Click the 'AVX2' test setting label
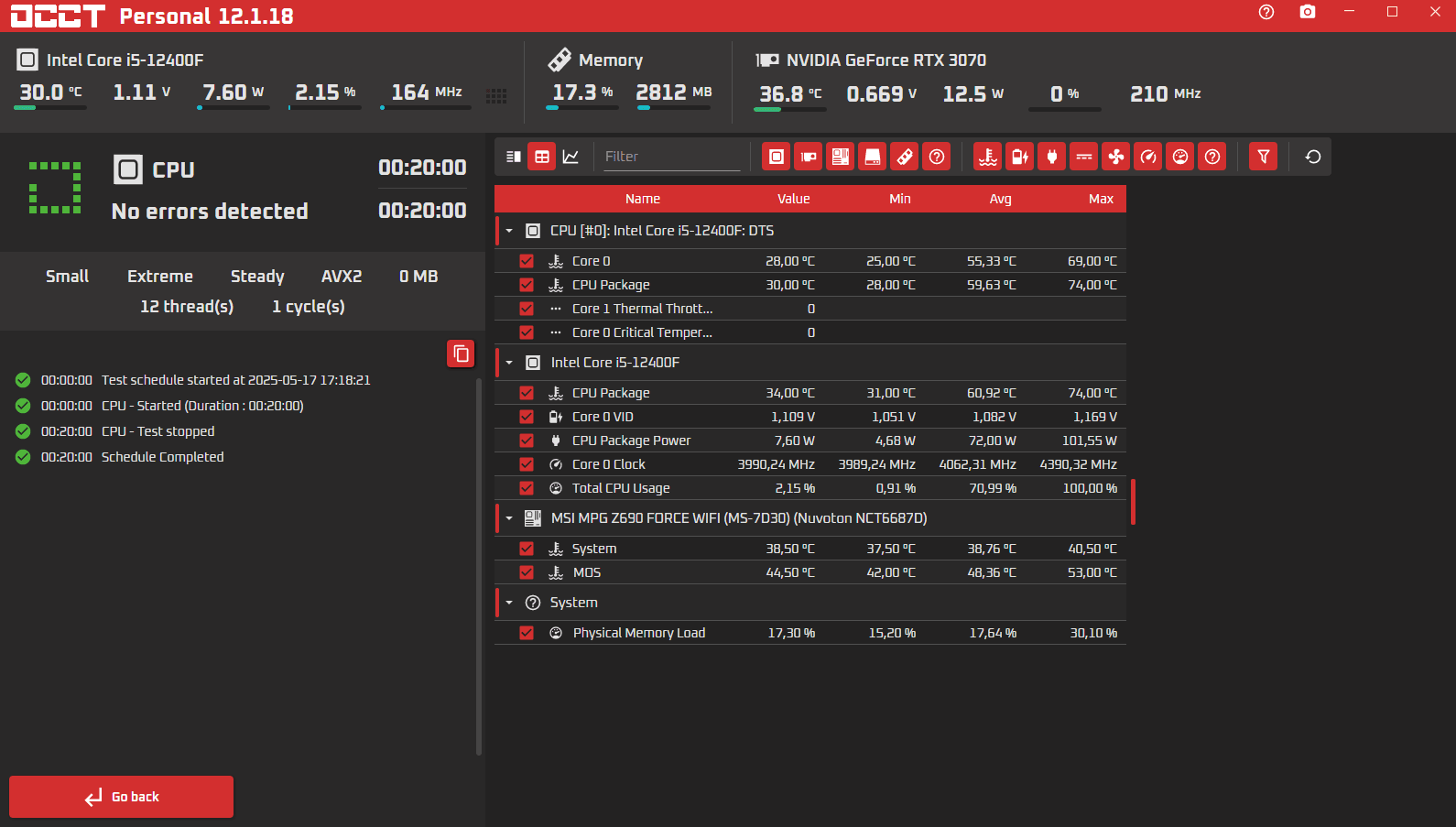The width and height of the screenshot is (1456, 827). coord(342,277)
